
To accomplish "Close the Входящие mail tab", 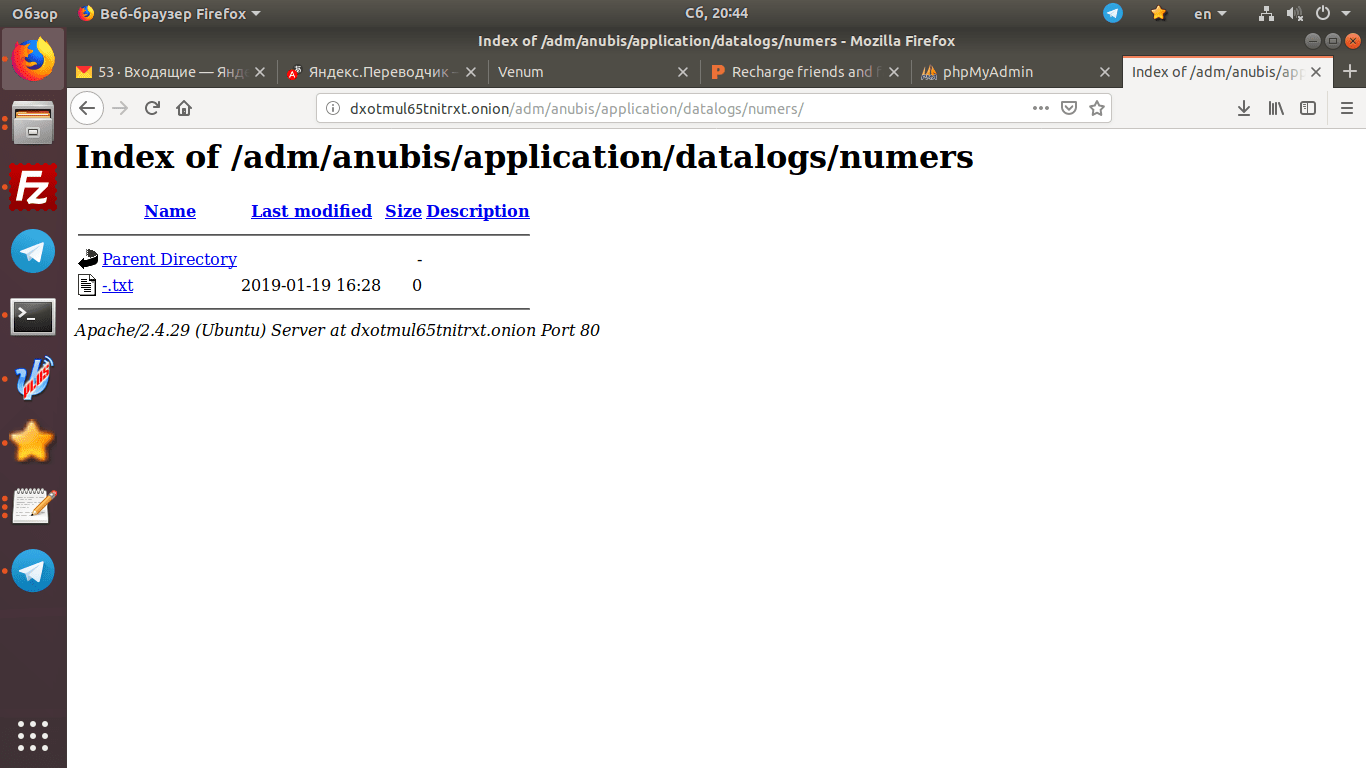I will (x=260, y=72).
